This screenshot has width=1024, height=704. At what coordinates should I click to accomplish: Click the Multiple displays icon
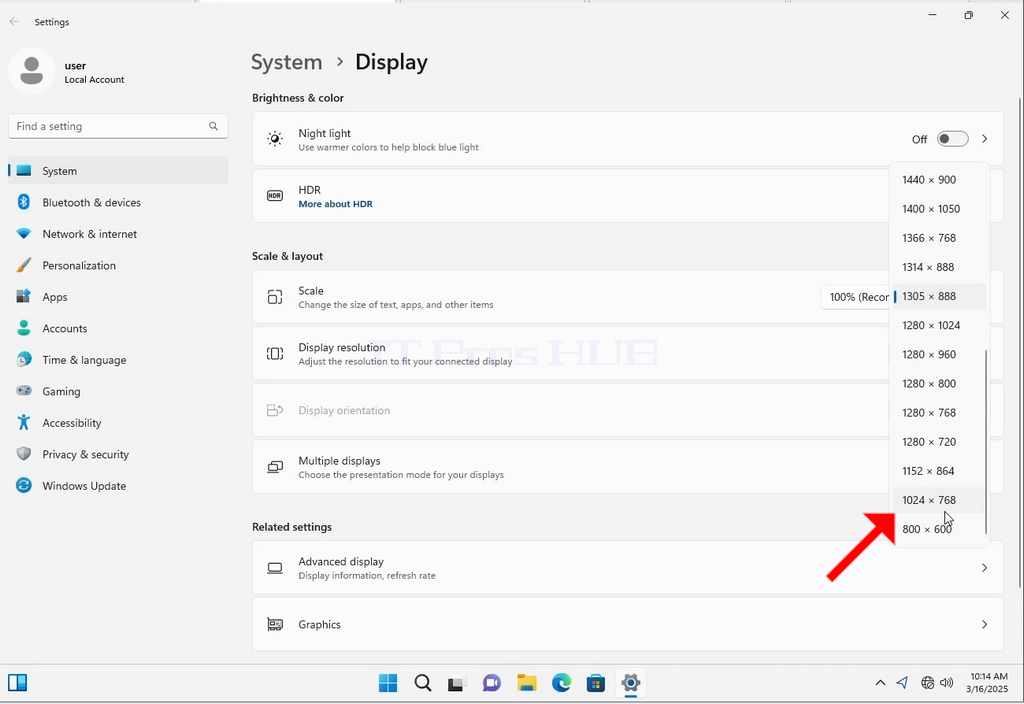(275, 467)
